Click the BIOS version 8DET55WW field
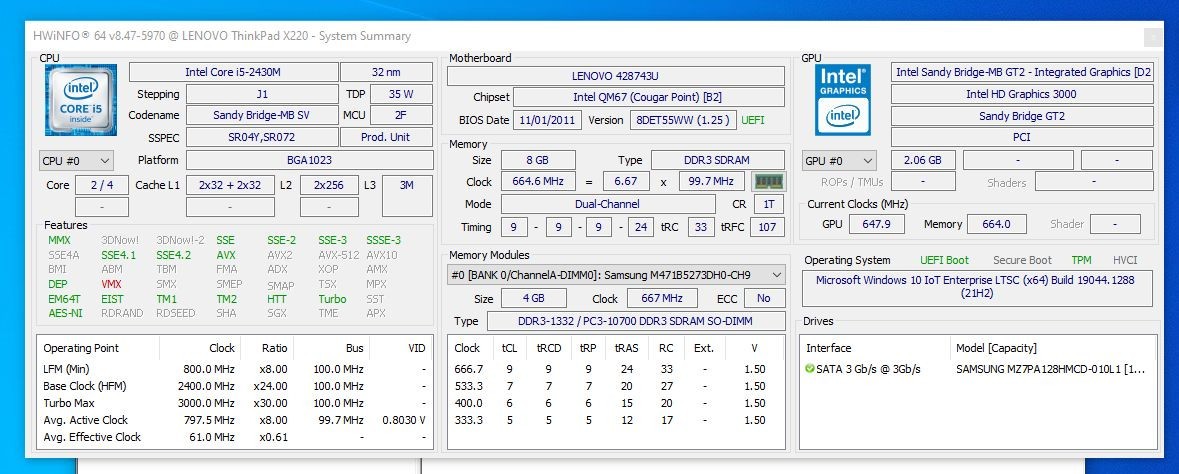This screenshot has height=474, width=1179. (682, 120)
